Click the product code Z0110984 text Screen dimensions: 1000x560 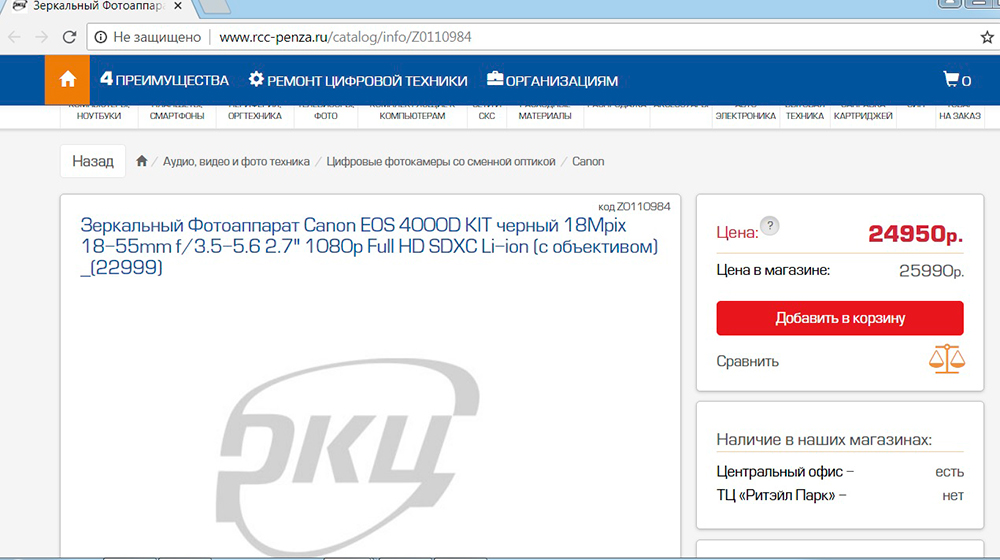click(634, 206)
